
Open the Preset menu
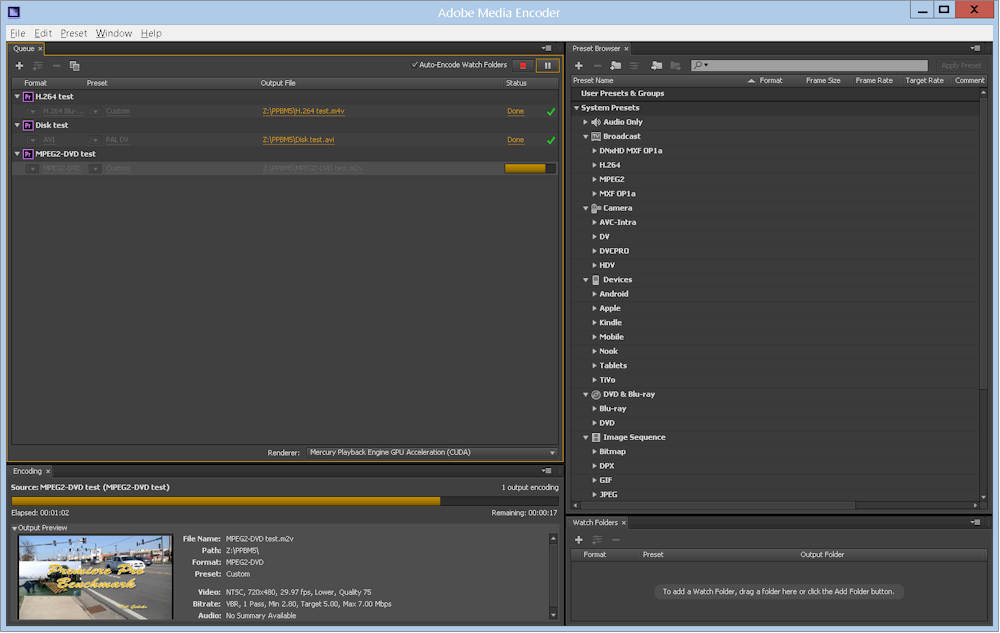(73, 33)
